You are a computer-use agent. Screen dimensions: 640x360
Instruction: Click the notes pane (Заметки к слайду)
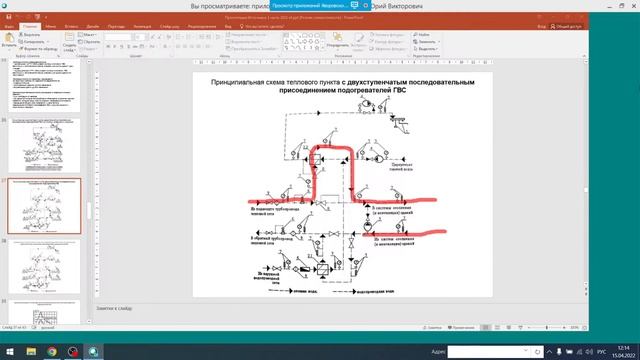[339, 309]
